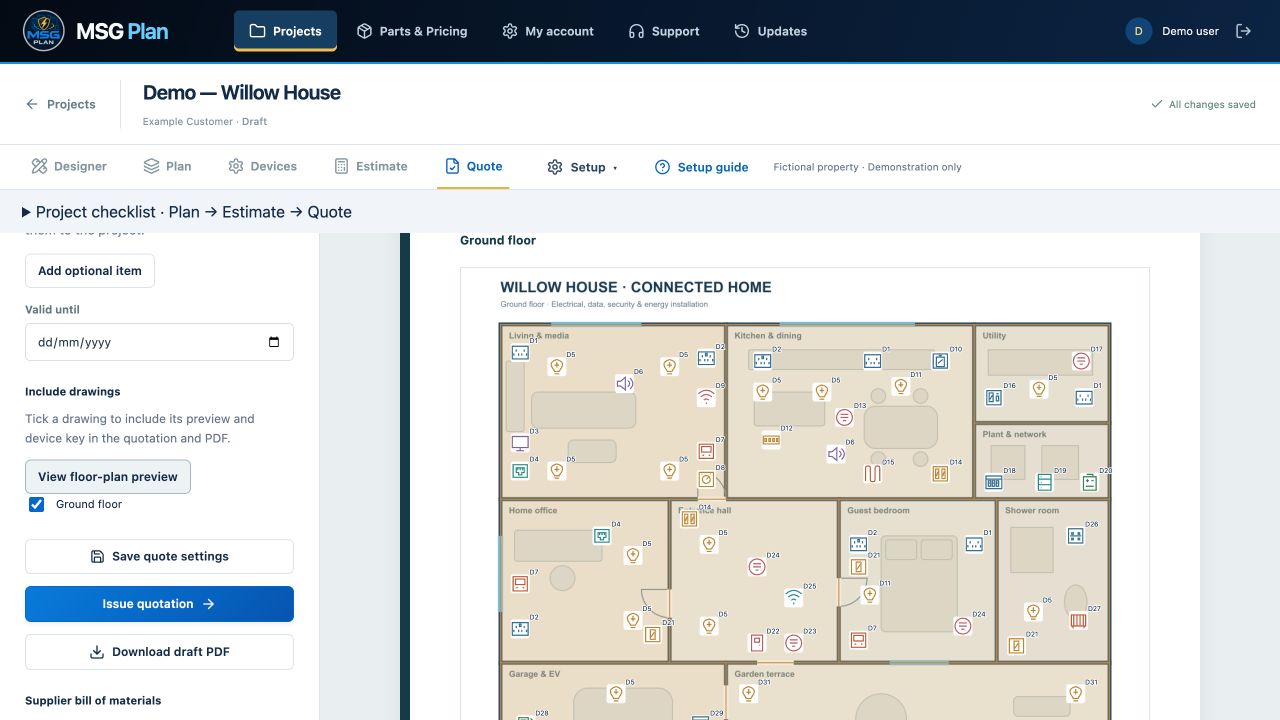Select the D26 device icon in Shower room
The height and width of the screenshot is (720, 1280).
tap(1075, 536)
